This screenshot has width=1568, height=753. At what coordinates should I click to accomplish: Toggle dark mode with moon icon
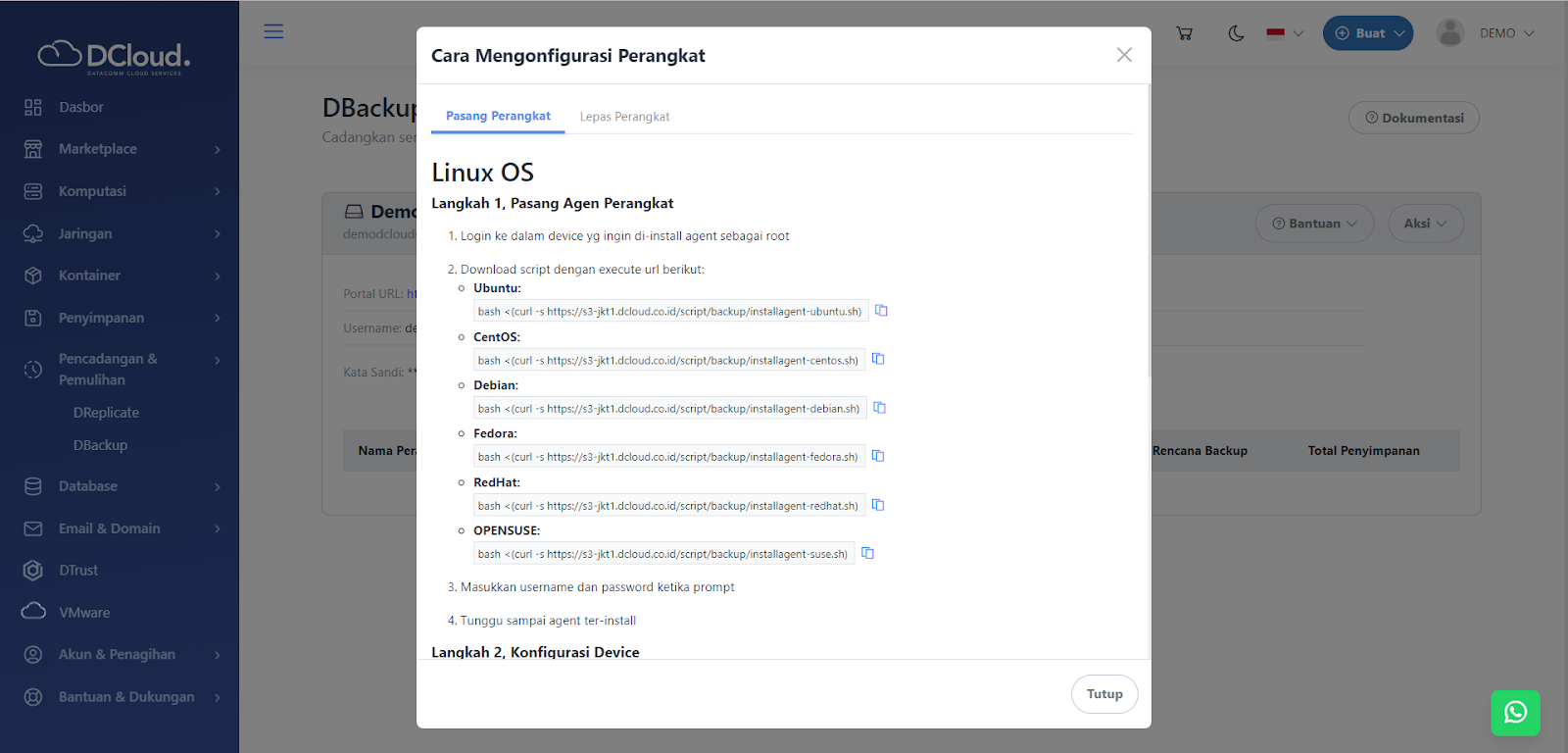(1236, 33)
